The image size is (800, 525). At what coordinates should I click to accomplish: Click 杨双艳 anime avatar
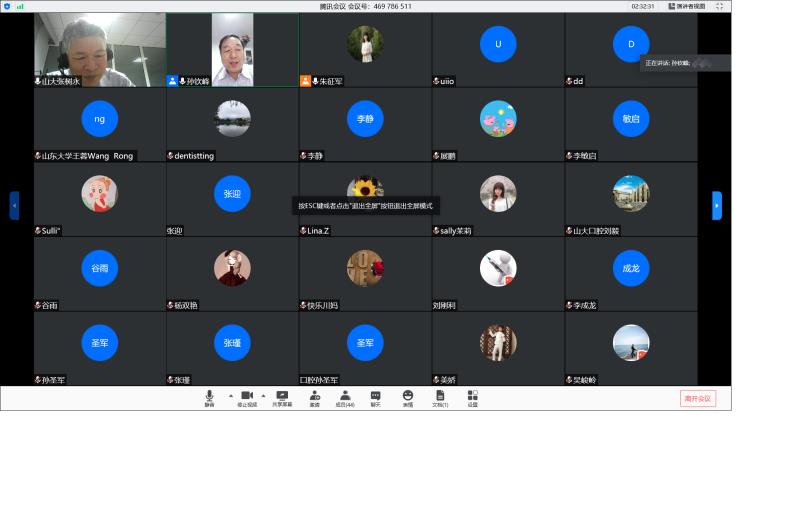point(233,268)
